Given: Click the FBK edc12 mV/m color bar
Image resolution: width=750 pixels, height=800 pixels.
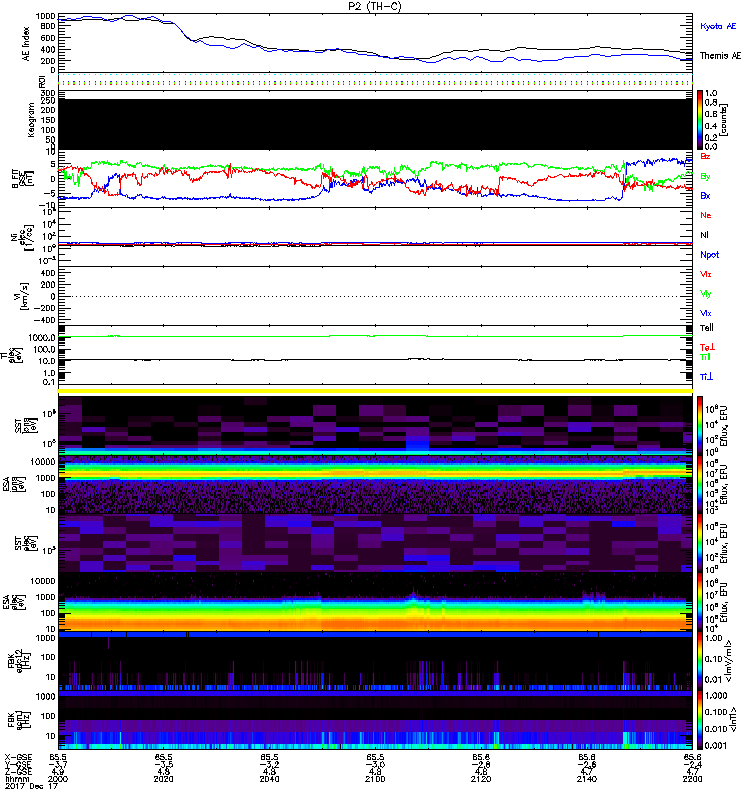Looking at the screenshot, I should [x=700, y=661].
